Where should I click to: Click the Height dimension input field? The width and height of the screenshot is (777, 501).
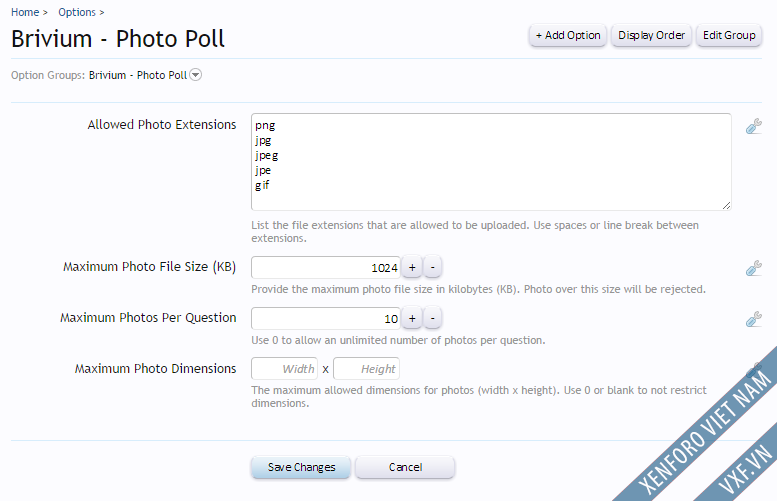tap(367, 369)
